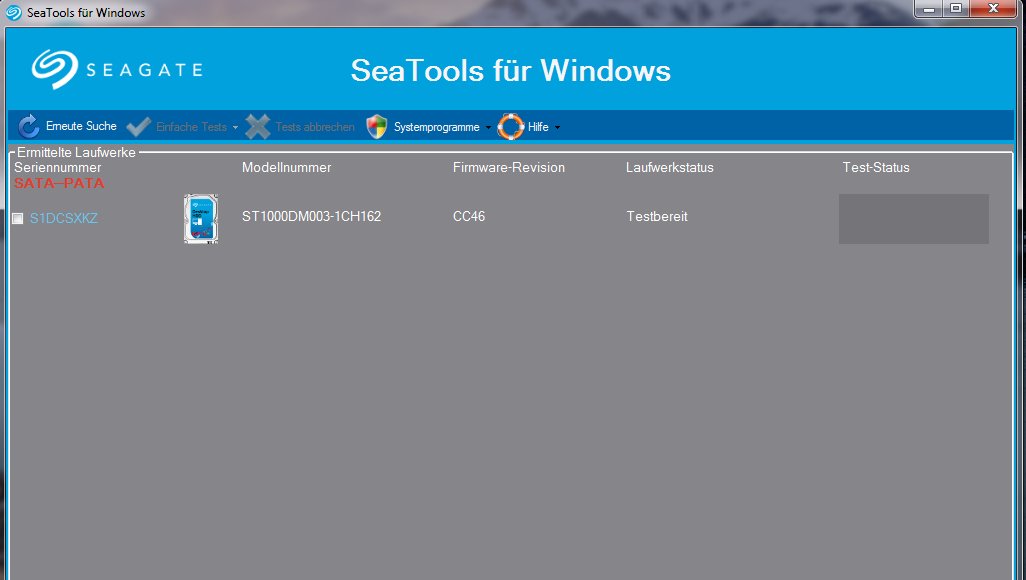Click the Ermittelte Laufwerke group title
1026x580 pixels.
click(77, 153)
